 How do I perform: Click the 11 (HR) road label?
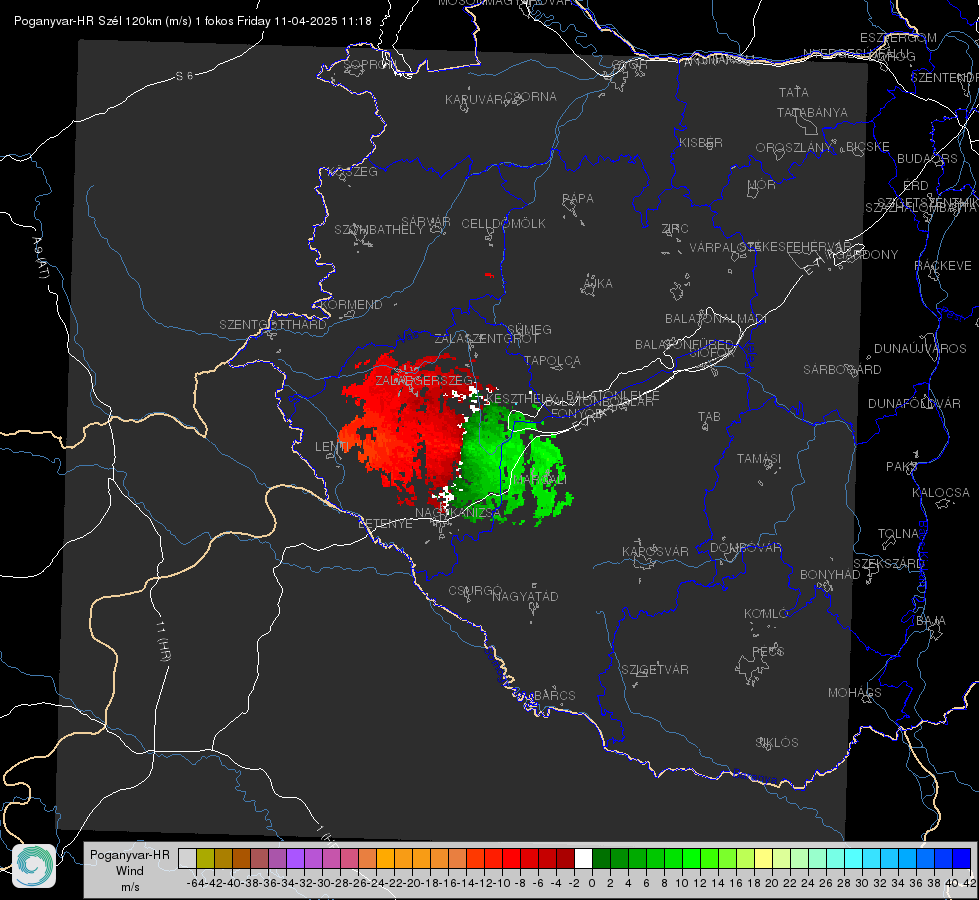click(x=163, y=641)
